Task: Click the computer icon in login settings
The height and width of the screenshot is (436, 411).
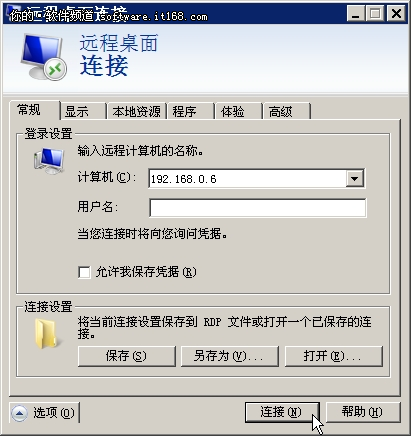Action: (49, 161)
